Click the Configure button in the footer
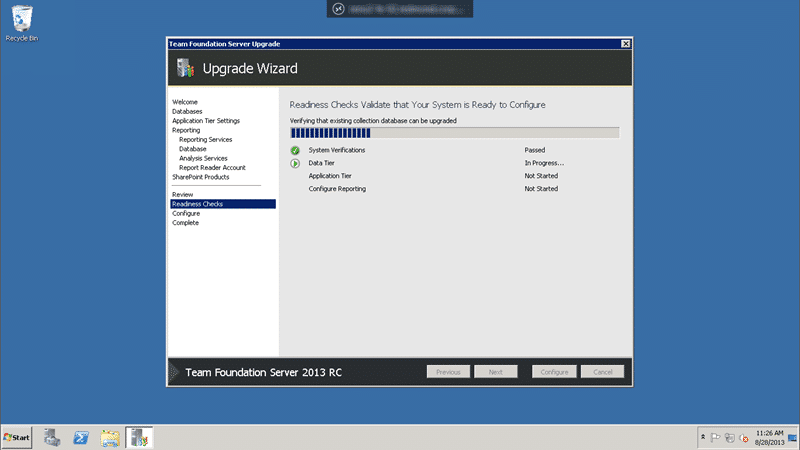800x450 pixels. point(554,372)
